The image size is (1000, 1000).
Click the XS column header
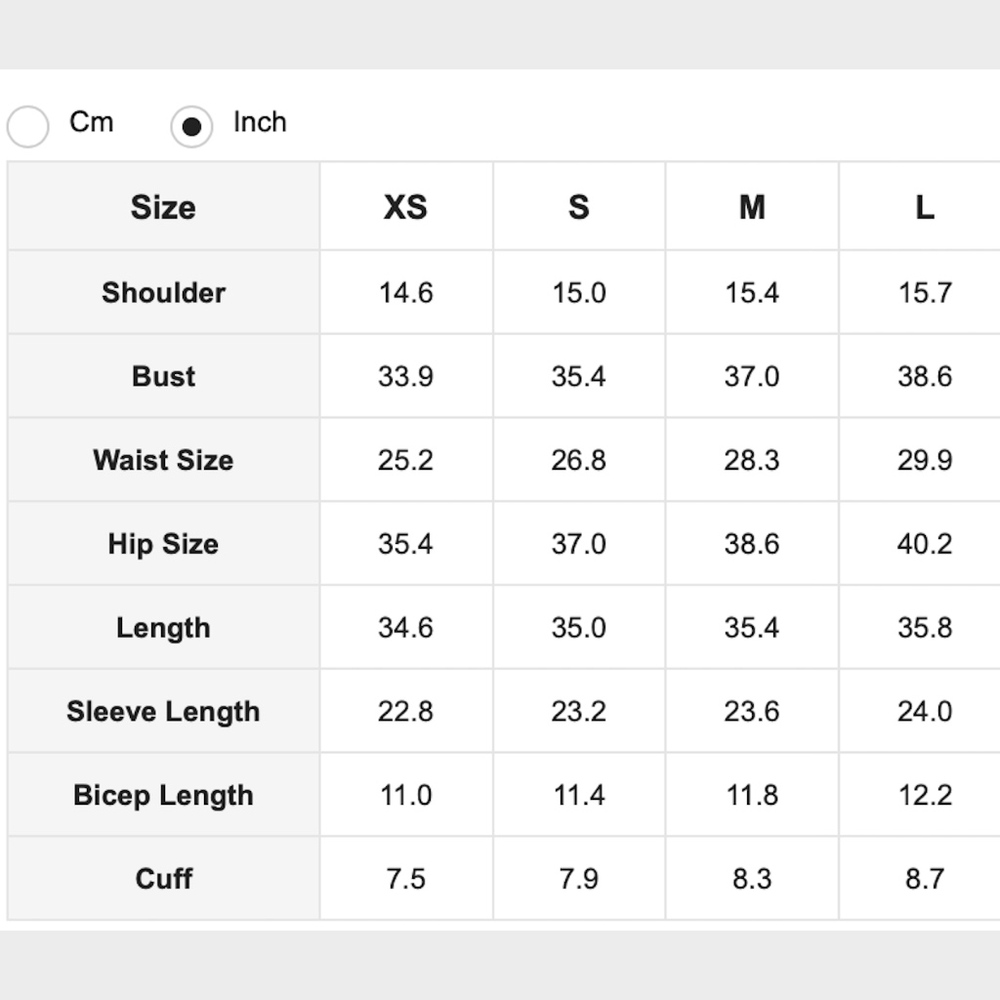click(x=405, y=207)
